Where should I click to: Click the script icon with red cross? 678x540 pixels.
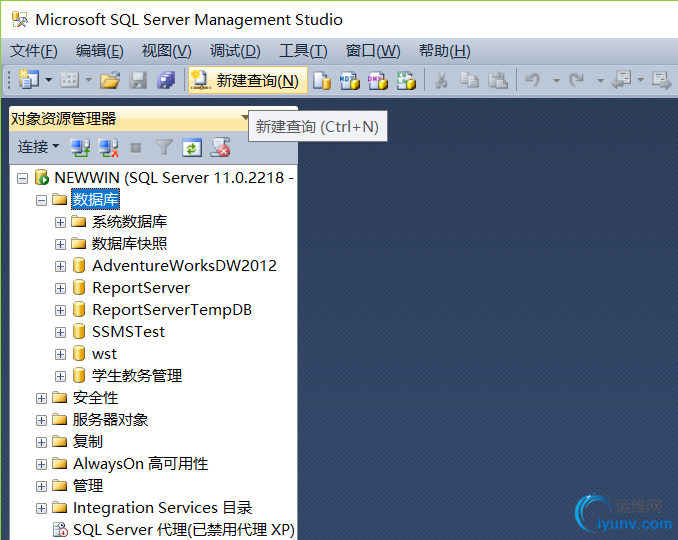pyautogui.click(x=220, y=147)
